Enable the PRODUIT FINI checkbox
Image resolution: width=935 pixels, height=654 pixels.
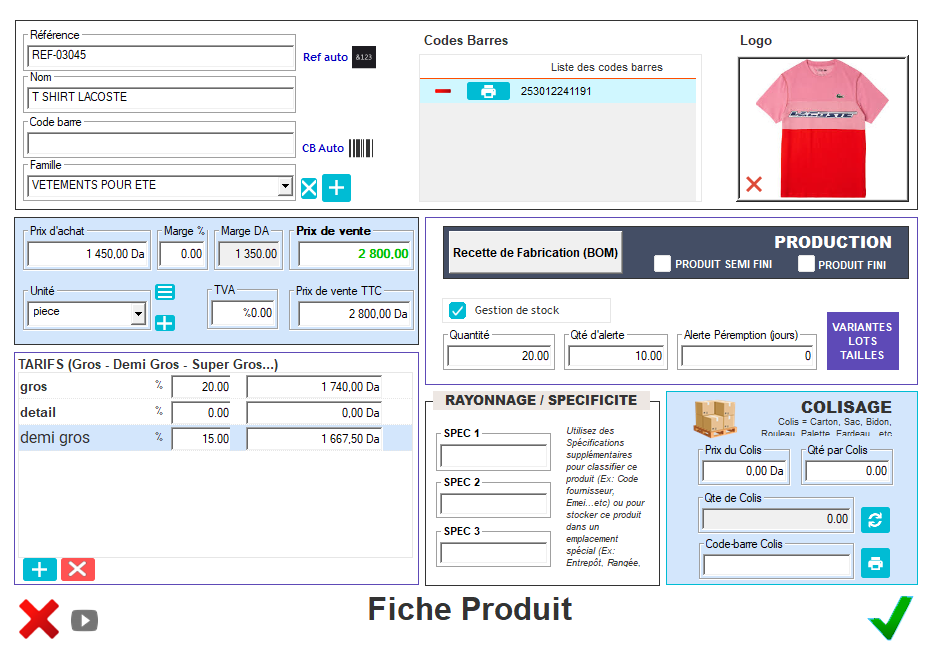tap(806, 264)
